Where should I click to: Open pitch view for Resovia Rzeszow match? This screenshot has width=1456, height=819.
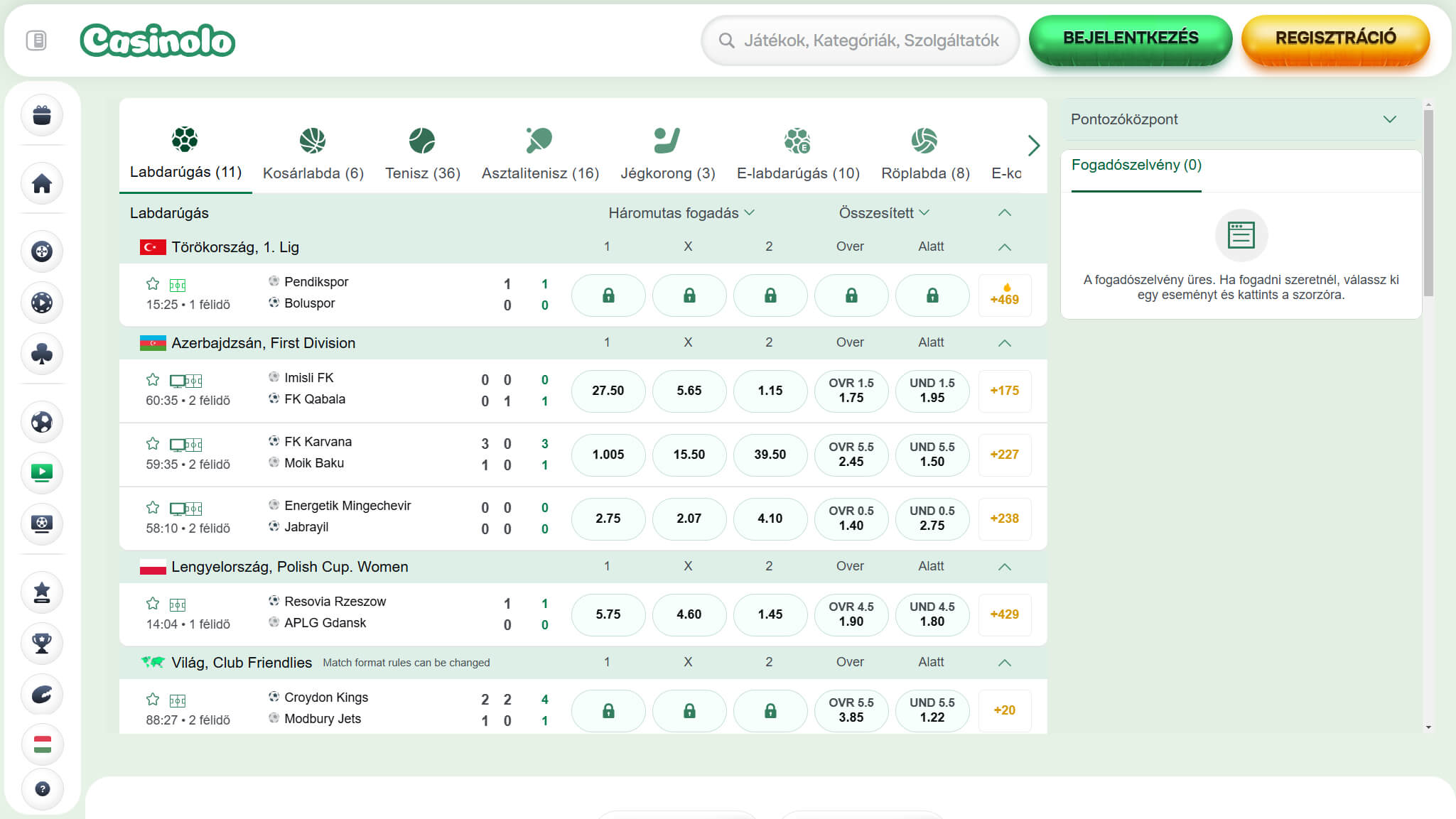pos(178,605)
